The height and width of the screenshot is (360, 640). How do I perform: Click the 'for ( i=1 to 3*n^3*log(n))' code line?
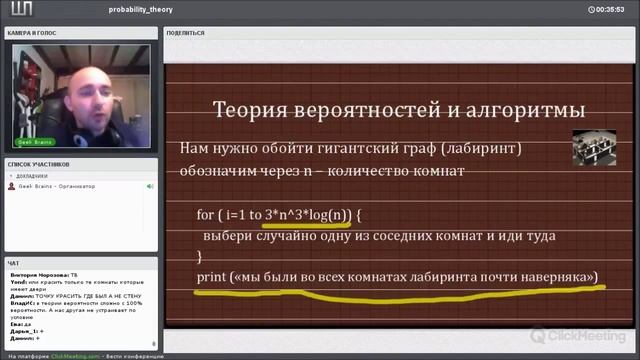pos(279,214)
